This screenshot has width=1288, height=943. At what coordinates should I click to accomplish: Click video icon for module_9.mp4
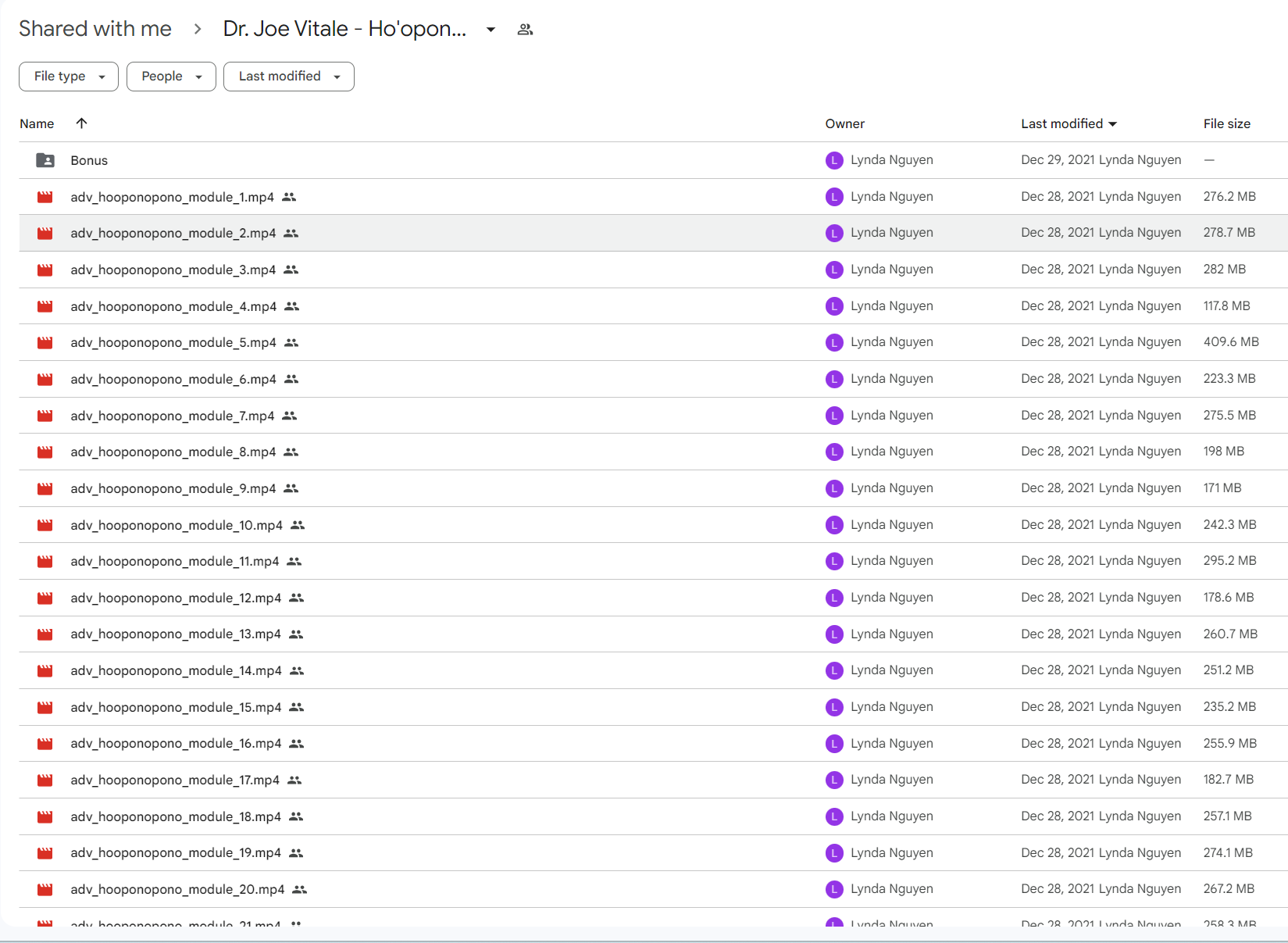[x=45, y=488]
